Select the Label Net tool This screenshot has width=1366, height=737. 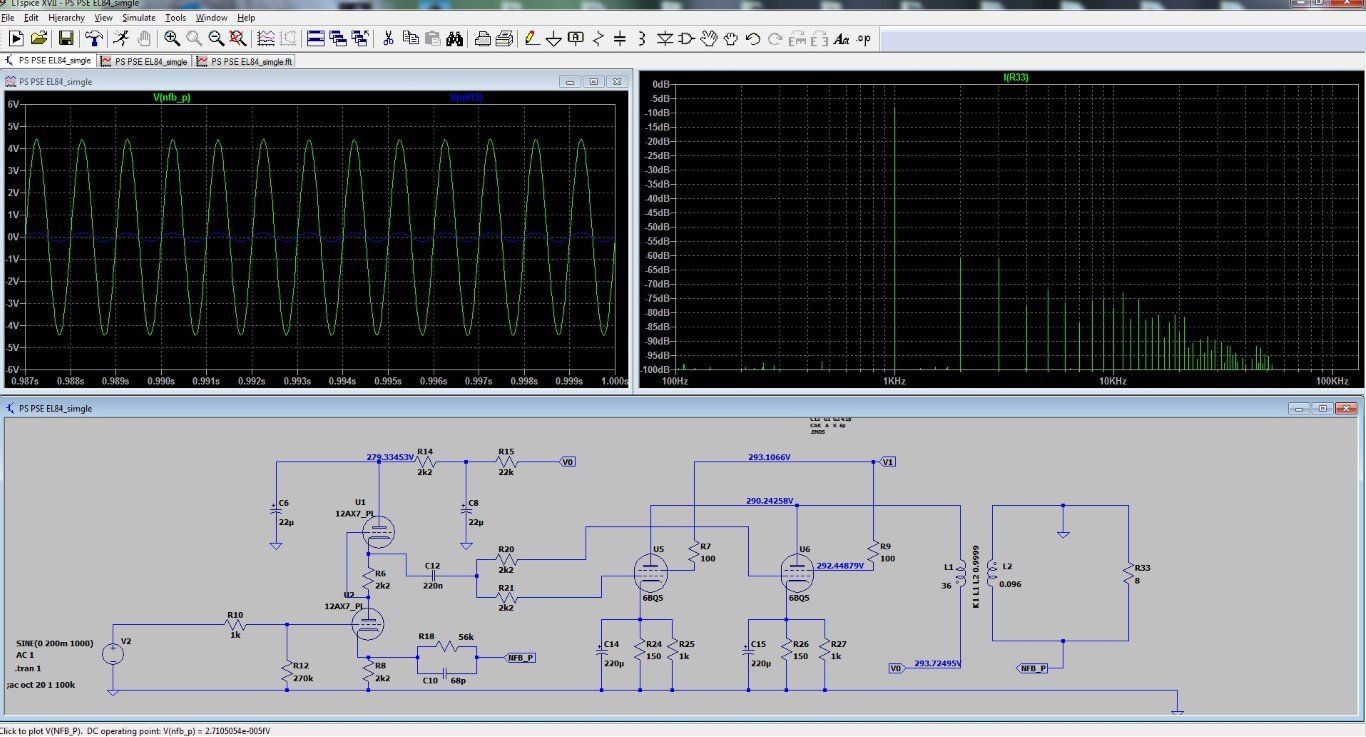tap(576, 38)
